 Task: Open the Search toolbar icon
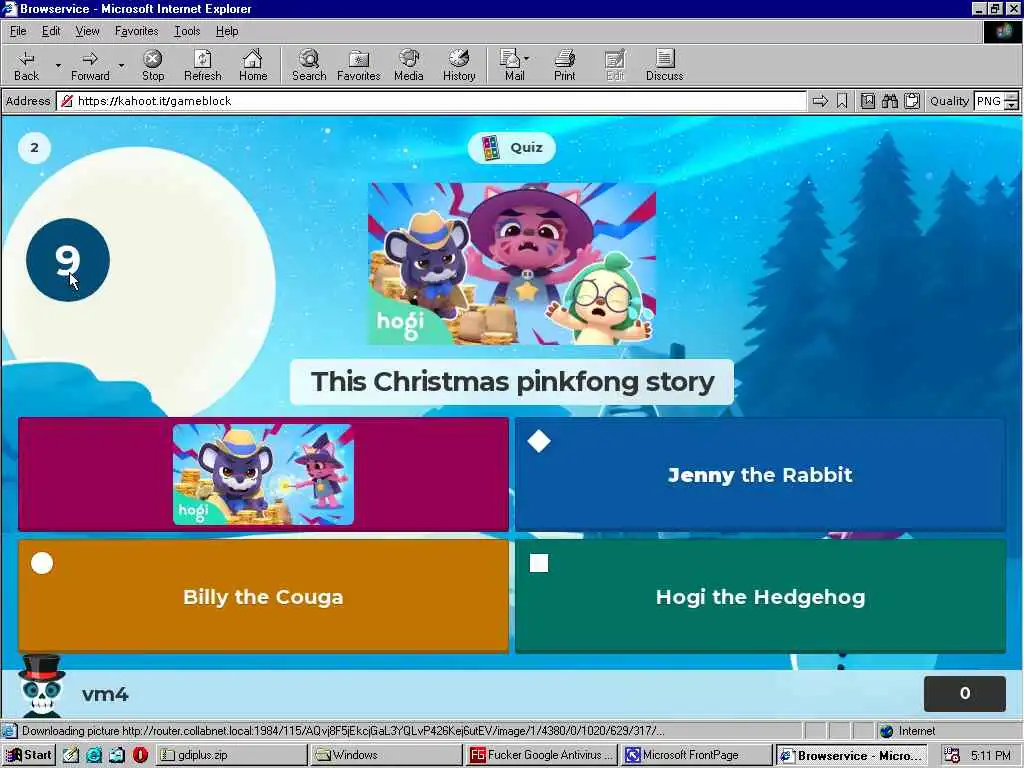tap(309, 65)
